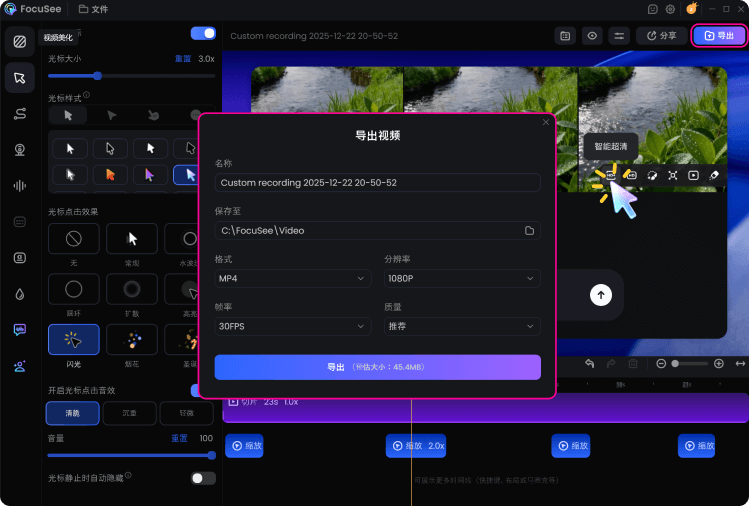Click the white upload arrow circle button
Screen dimensions: 749x506
pos(601,295)
